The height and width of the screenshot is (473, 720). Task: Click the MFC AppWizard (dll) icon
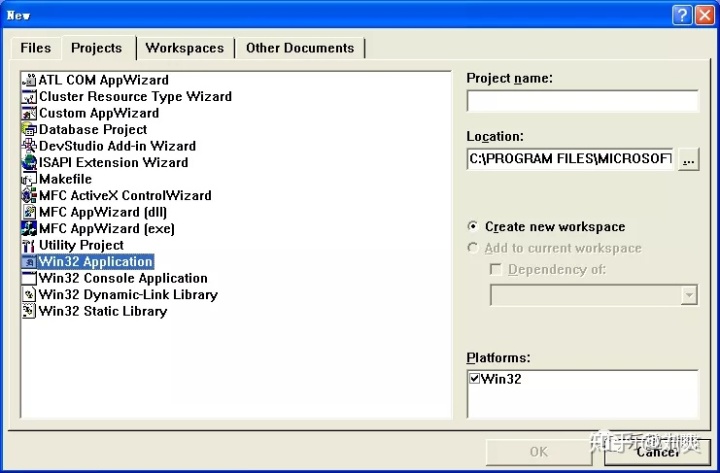[29, 213]
